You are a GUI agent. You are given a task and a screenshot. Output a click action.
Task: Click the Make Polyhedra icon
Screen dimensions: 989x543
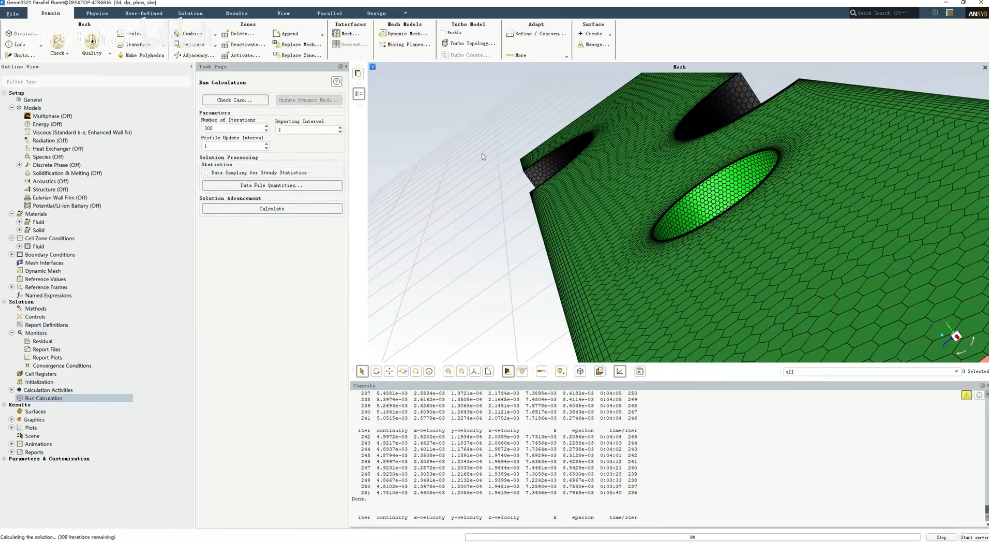pos(120,55)
